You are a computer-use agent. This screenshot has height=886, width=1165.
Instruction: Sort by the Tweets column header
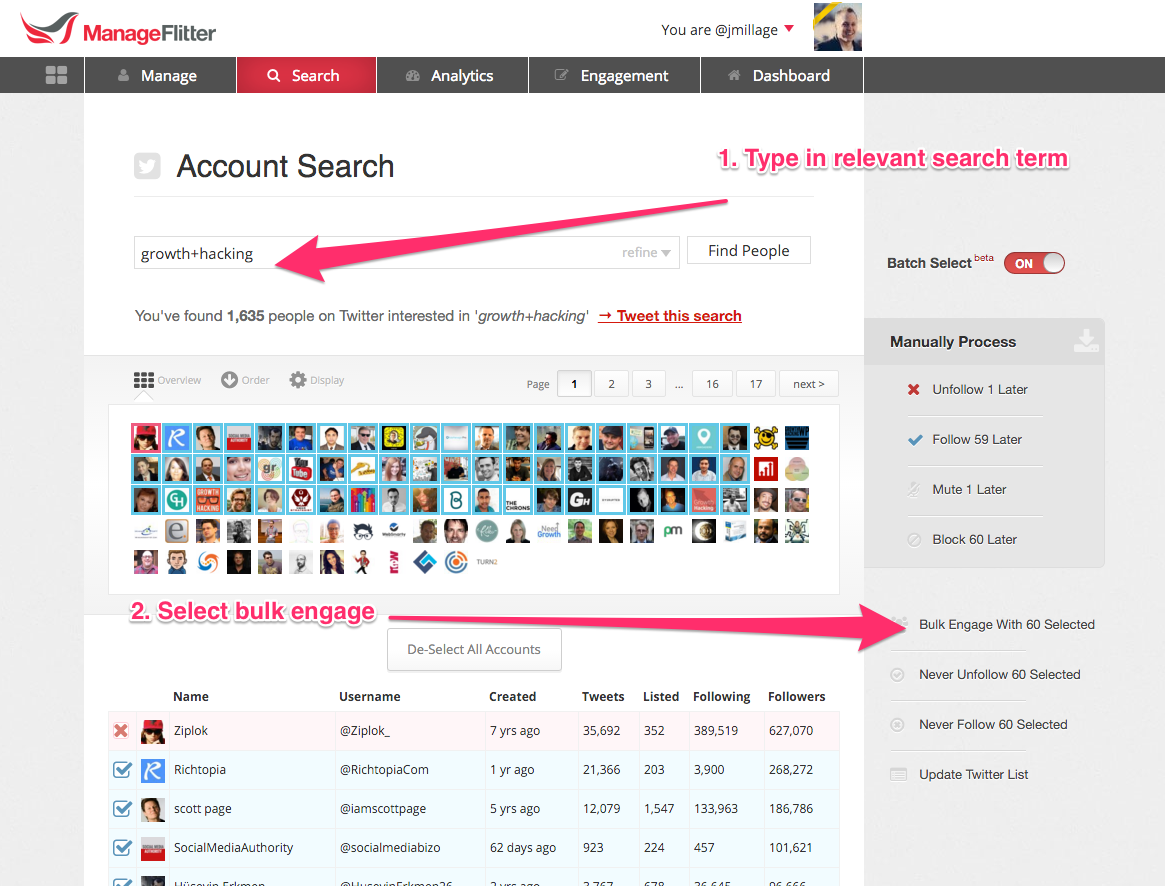(x=603, y=696)
